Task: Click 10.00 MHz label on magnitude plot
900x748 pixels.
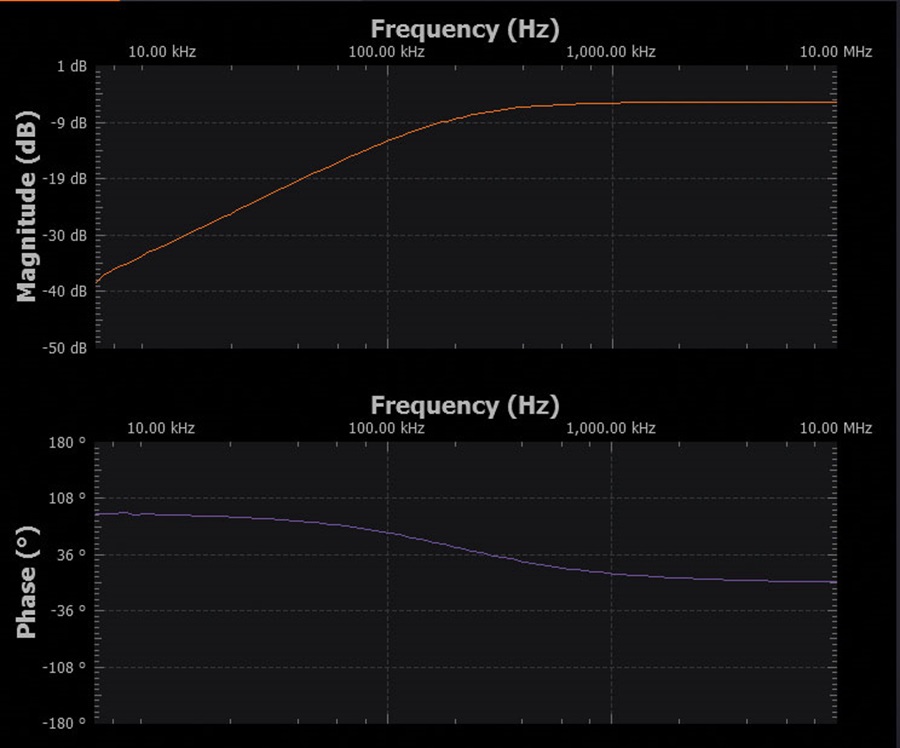Action: (x=836, y=52)
